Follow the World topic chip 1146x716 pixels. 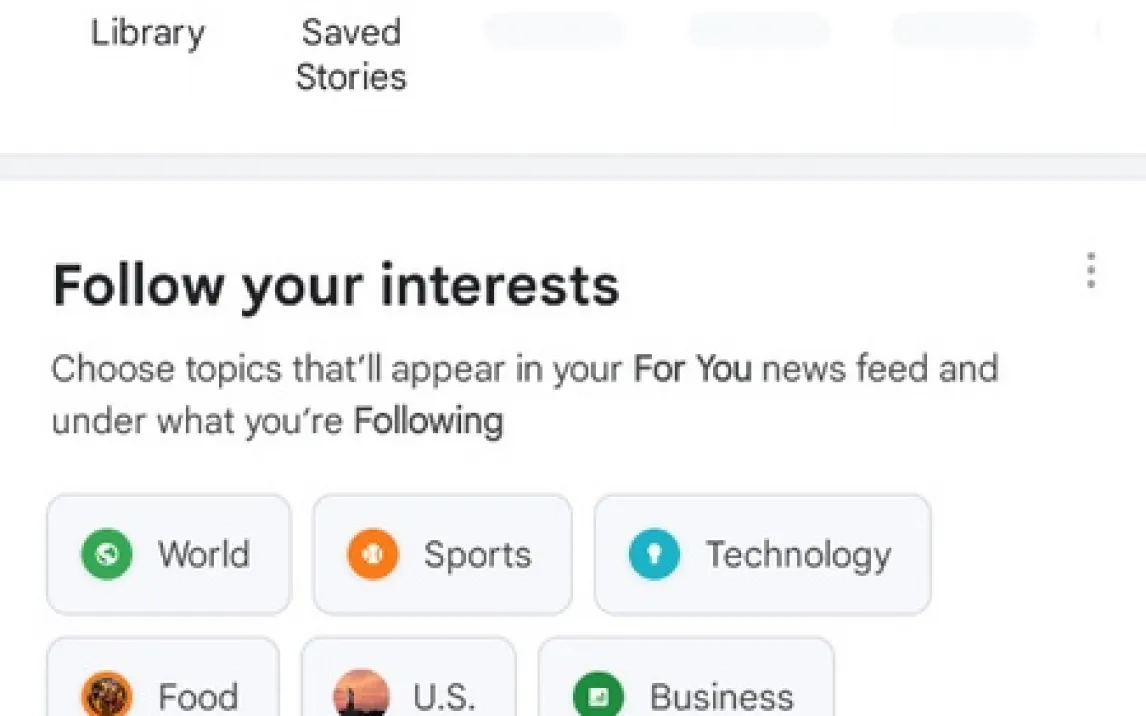(x=168, y=554)
